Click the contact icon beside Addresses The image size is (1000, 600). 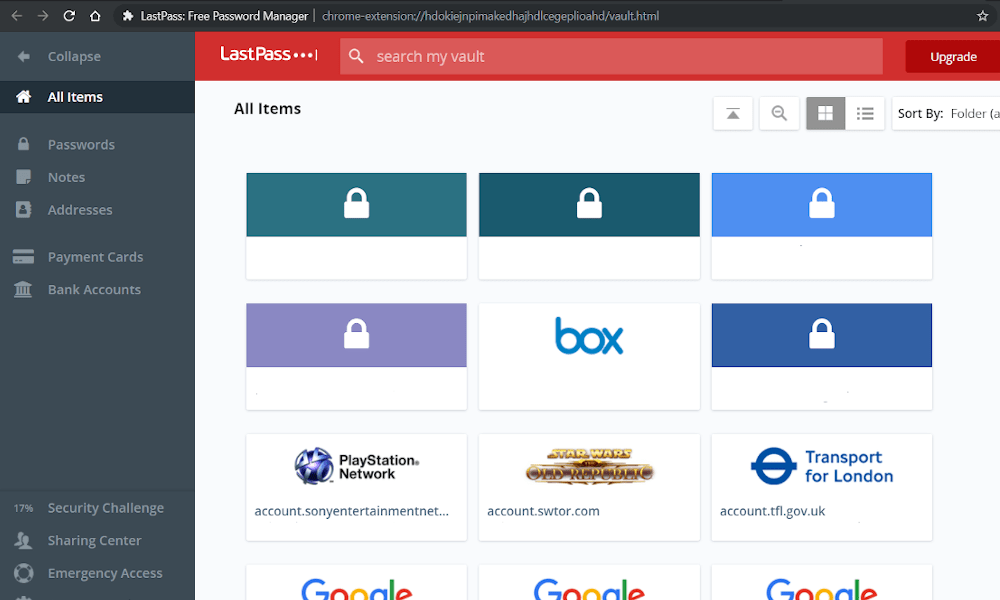coord(24,210)
